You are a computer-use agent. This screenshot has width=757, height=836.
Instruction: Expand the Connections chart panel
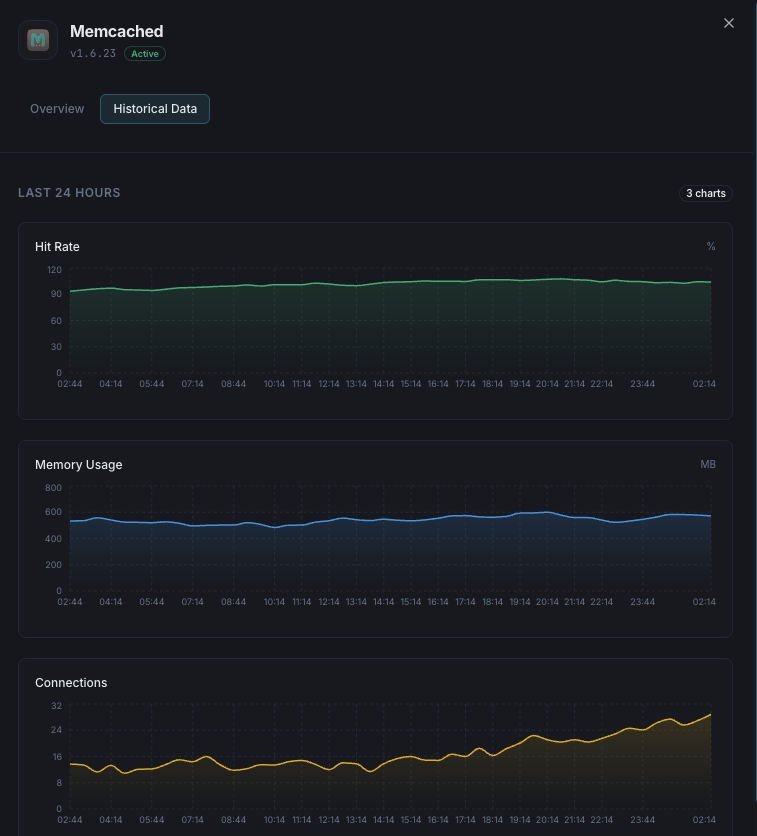click(x=375, y=745)
